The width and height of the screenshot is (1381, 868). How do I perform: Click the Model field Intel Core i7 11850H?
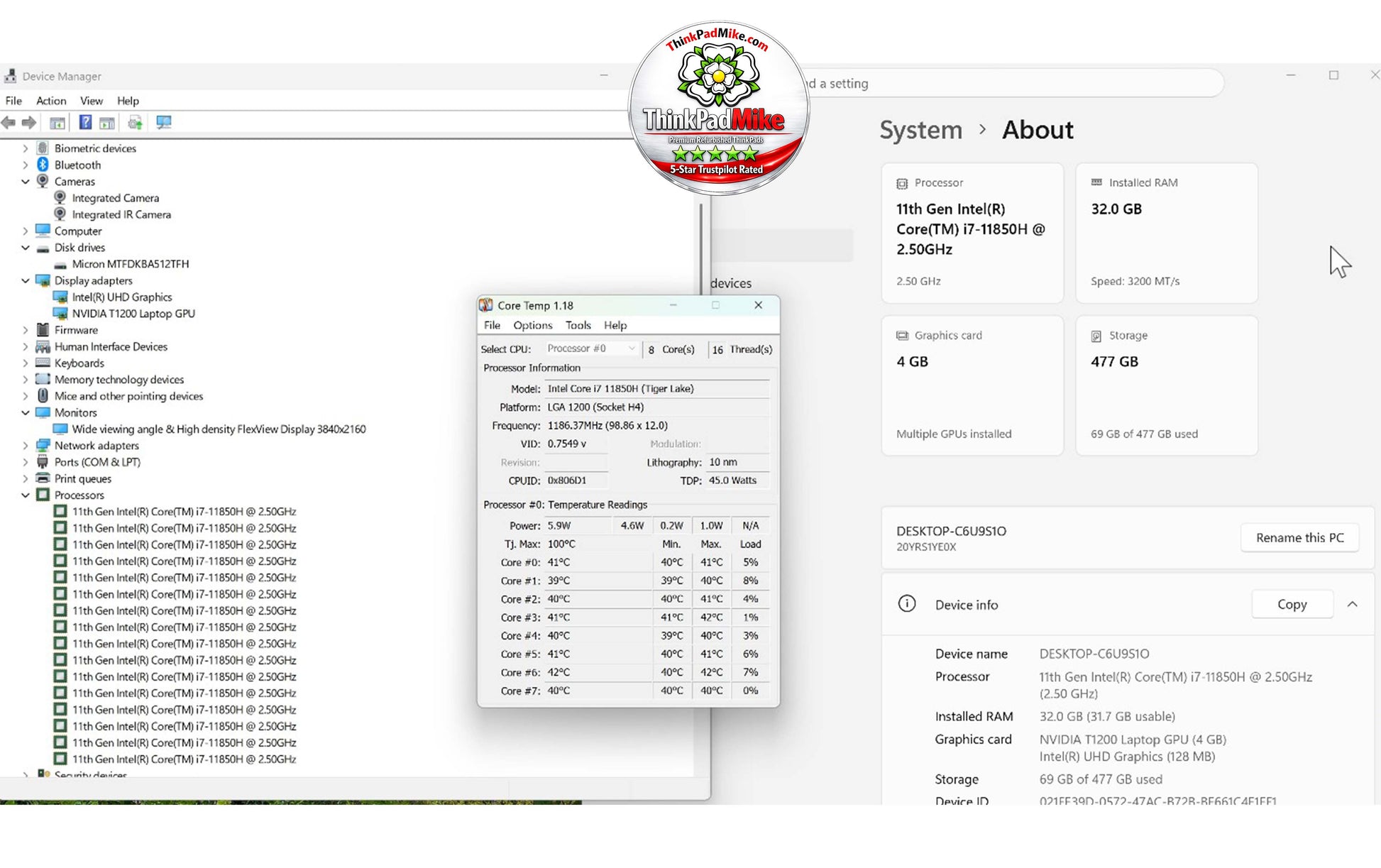pos(657,389)
